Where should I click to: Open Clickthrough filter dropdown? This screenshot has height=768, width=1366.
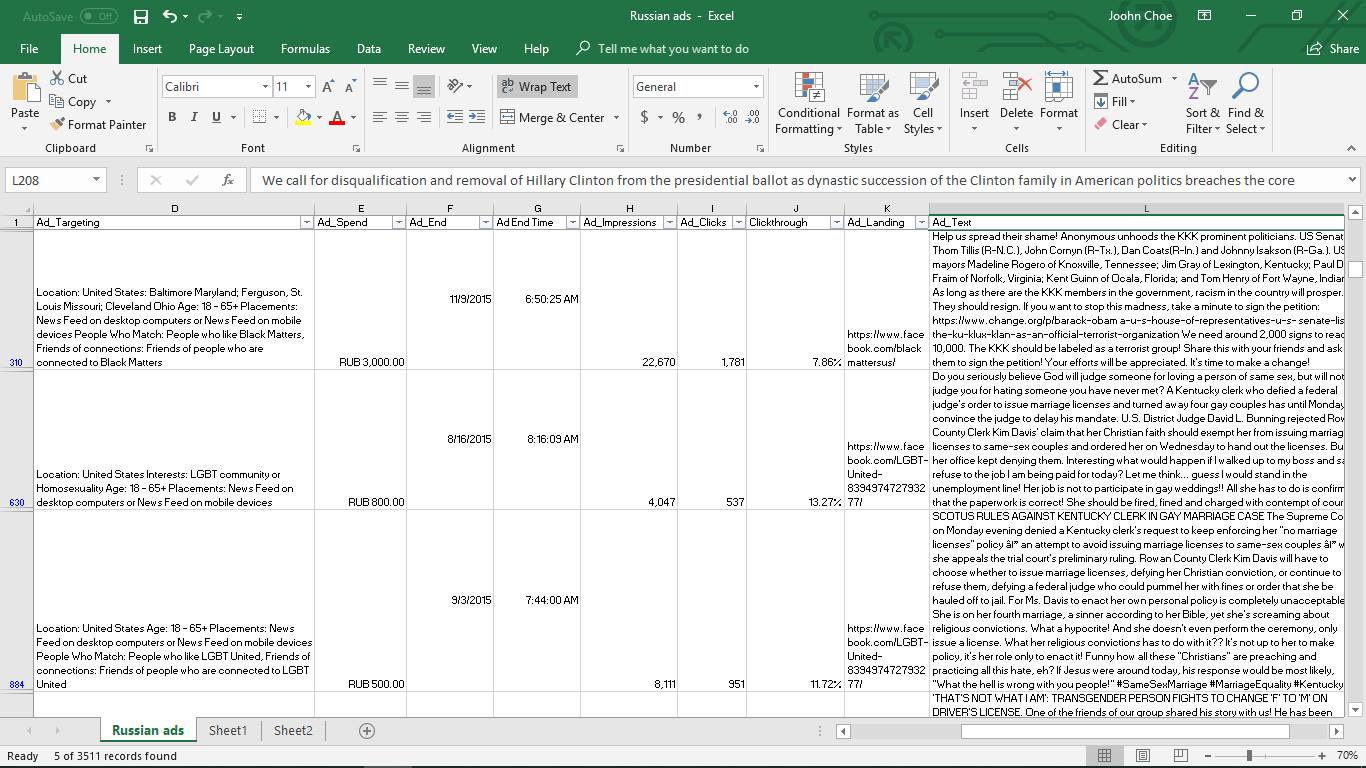836,223
